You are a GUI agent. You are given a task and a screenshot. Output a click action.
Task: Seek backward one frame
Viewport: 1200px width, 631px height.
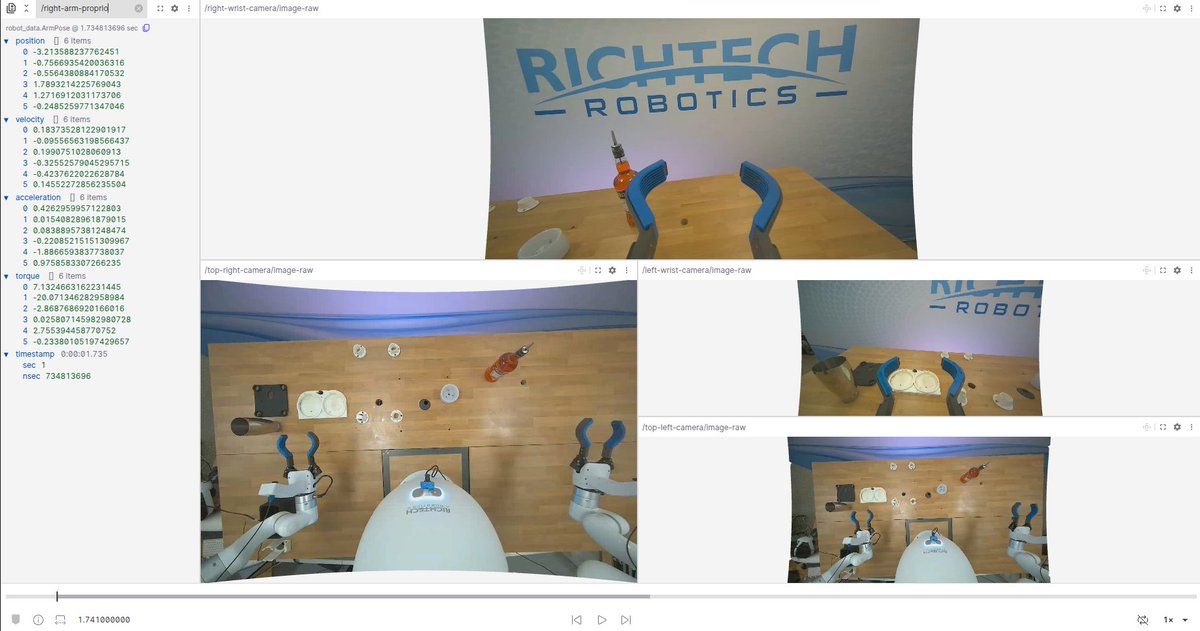[577, 620]
